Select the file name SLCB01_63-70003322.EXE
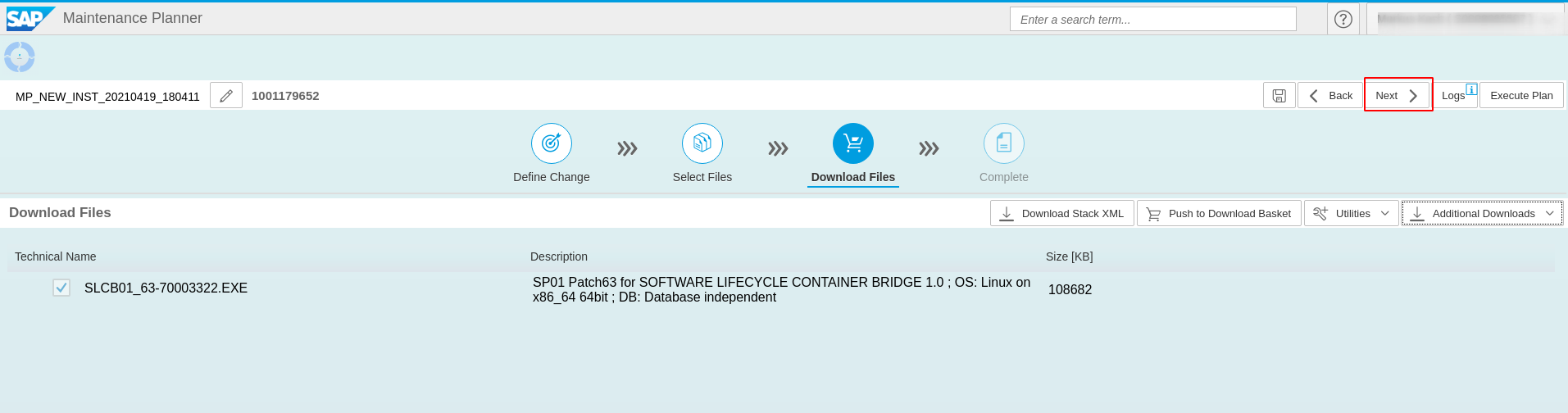Viewport: 1568px width, 413px height. click(166, 288)
